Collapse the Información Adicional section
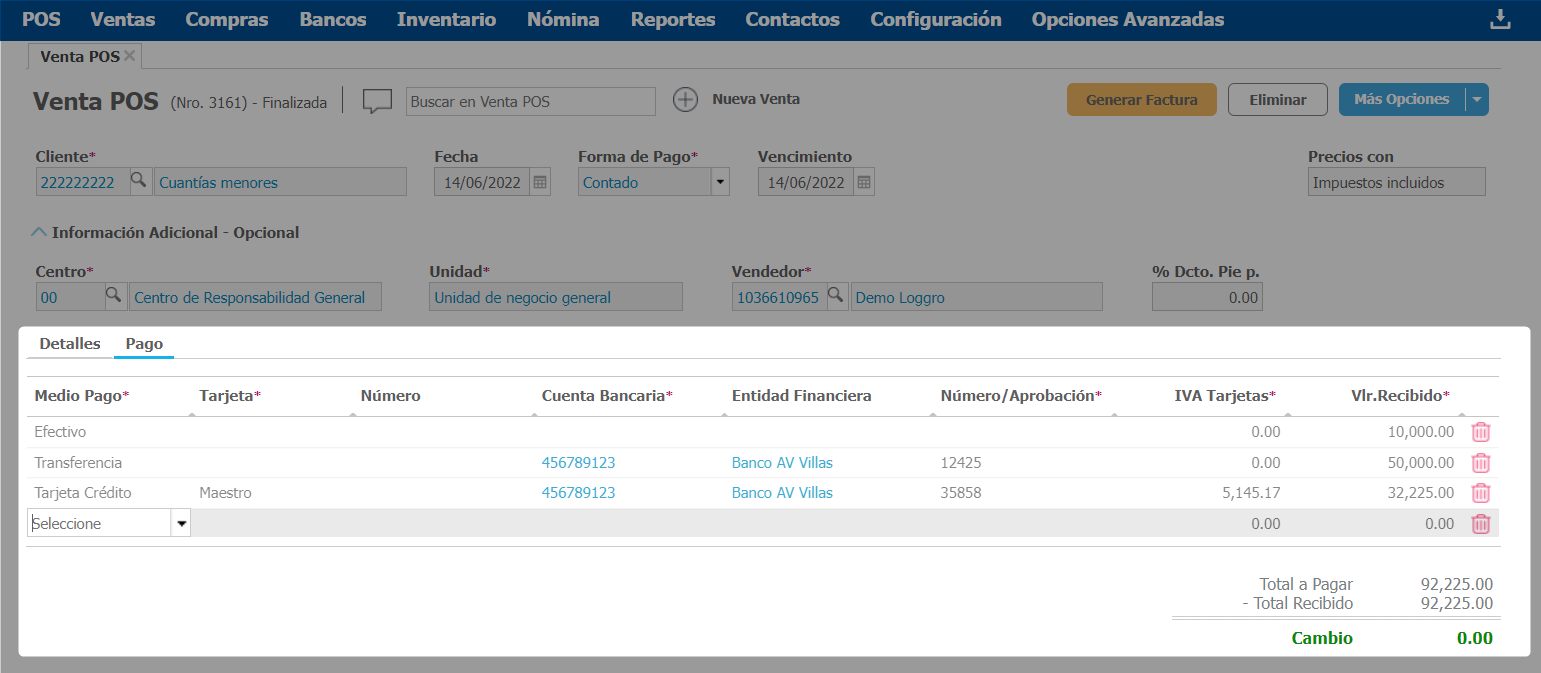 click(39, 232)
